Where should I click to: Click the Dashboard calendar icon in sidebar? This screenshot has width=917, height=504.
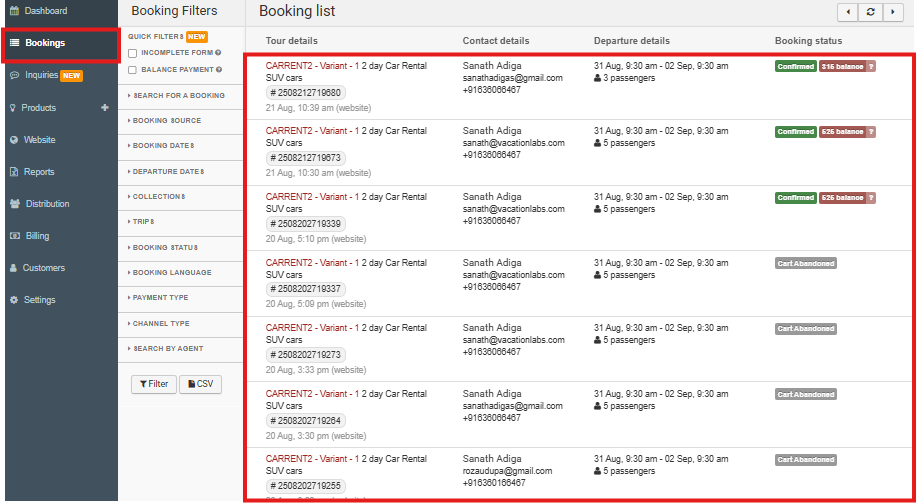click(13, 11)
